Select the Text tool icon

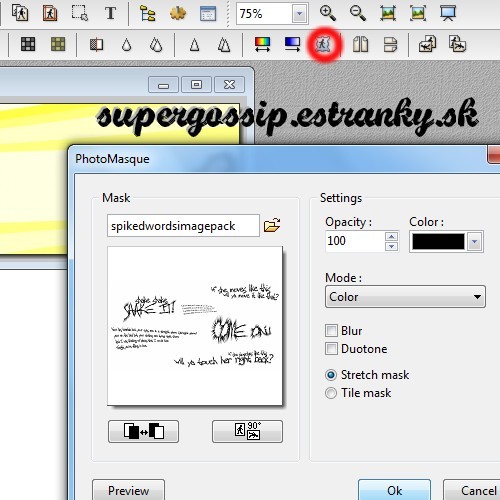pos(110,13)
